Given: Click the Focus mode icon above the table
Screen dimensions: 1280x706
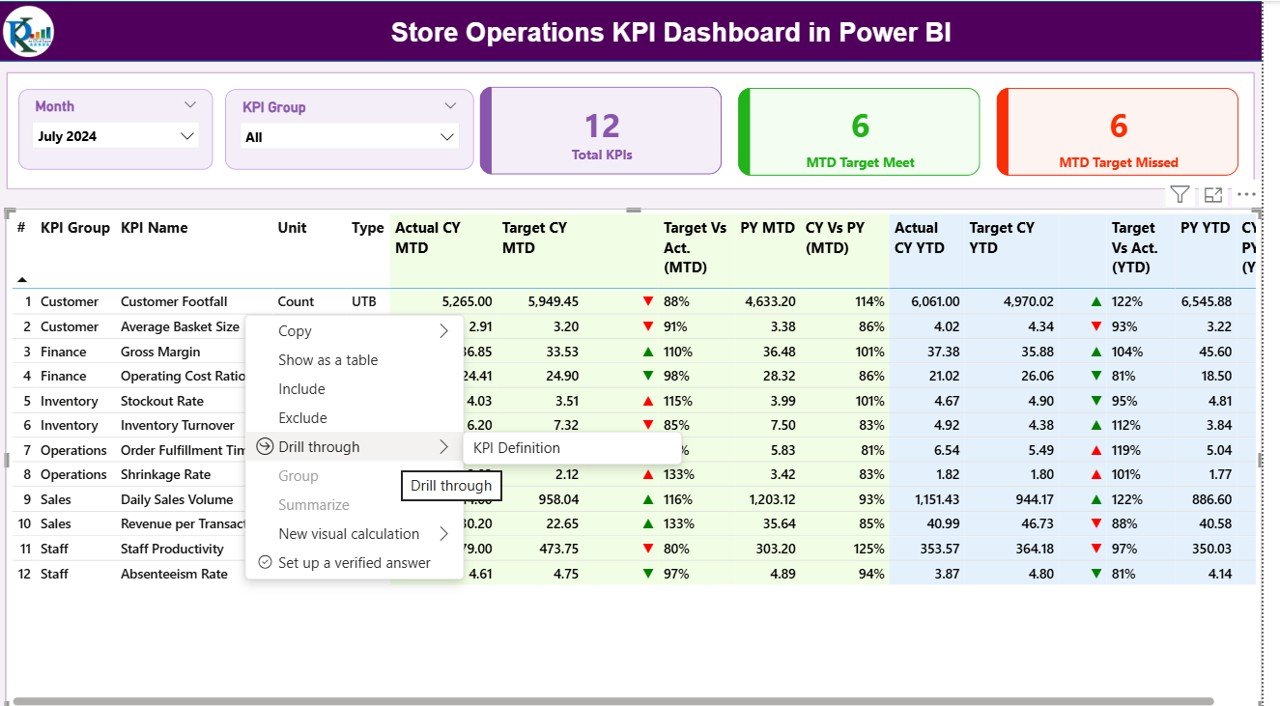Looking at the screenshot, I should pos(1213,195).
